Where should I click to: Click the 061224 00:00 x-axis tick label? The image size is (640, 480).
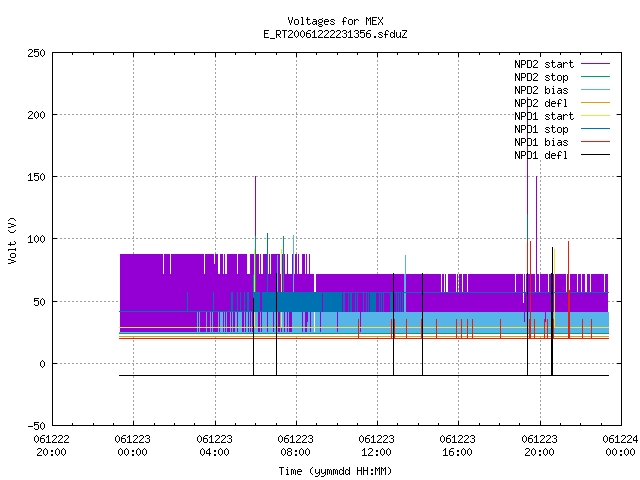coord(620,446)
